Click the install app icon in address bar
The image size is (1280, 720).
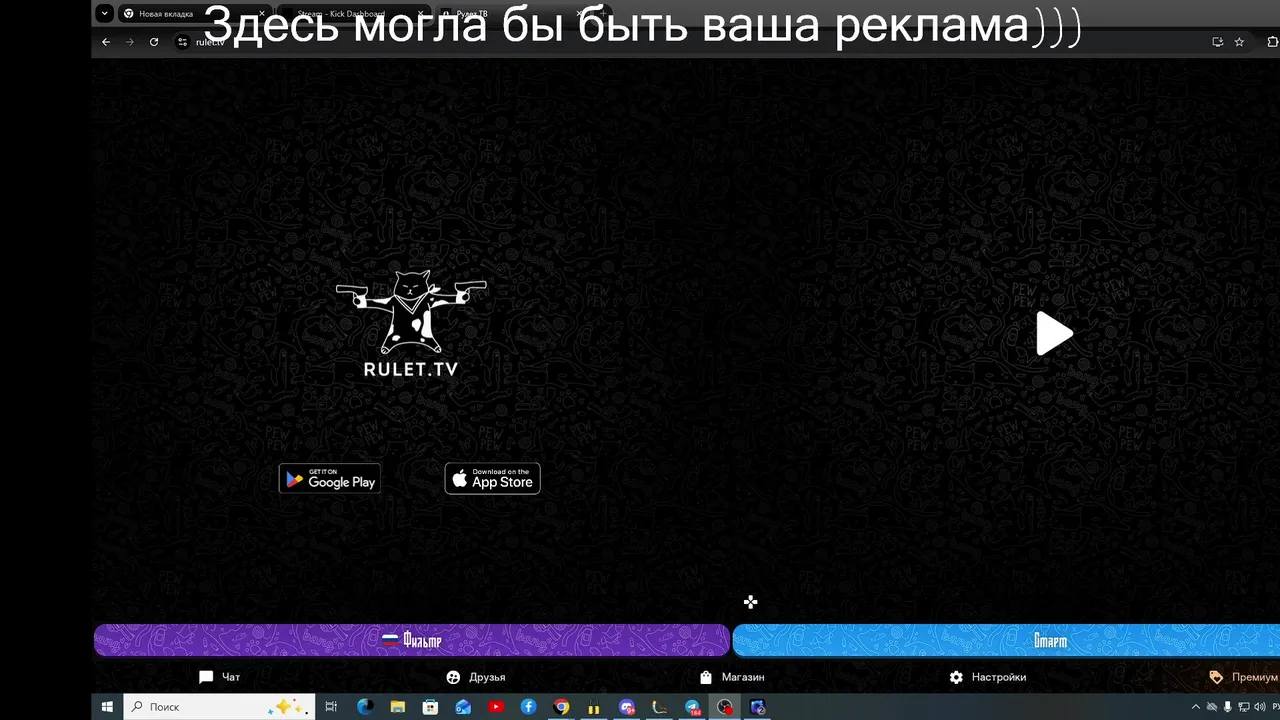click(1217, 42)
